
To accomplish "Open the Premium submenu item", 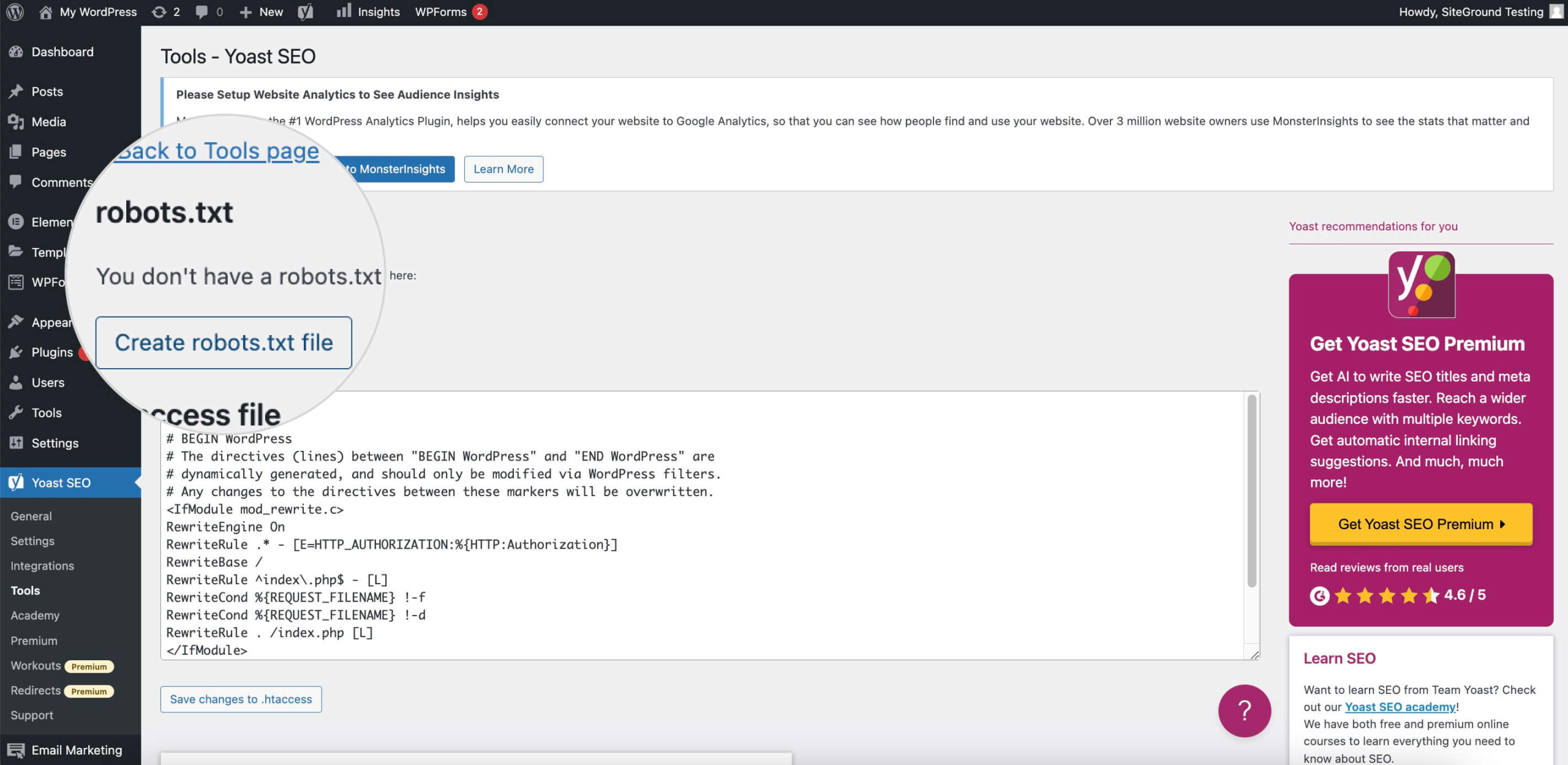I will 34,640.
